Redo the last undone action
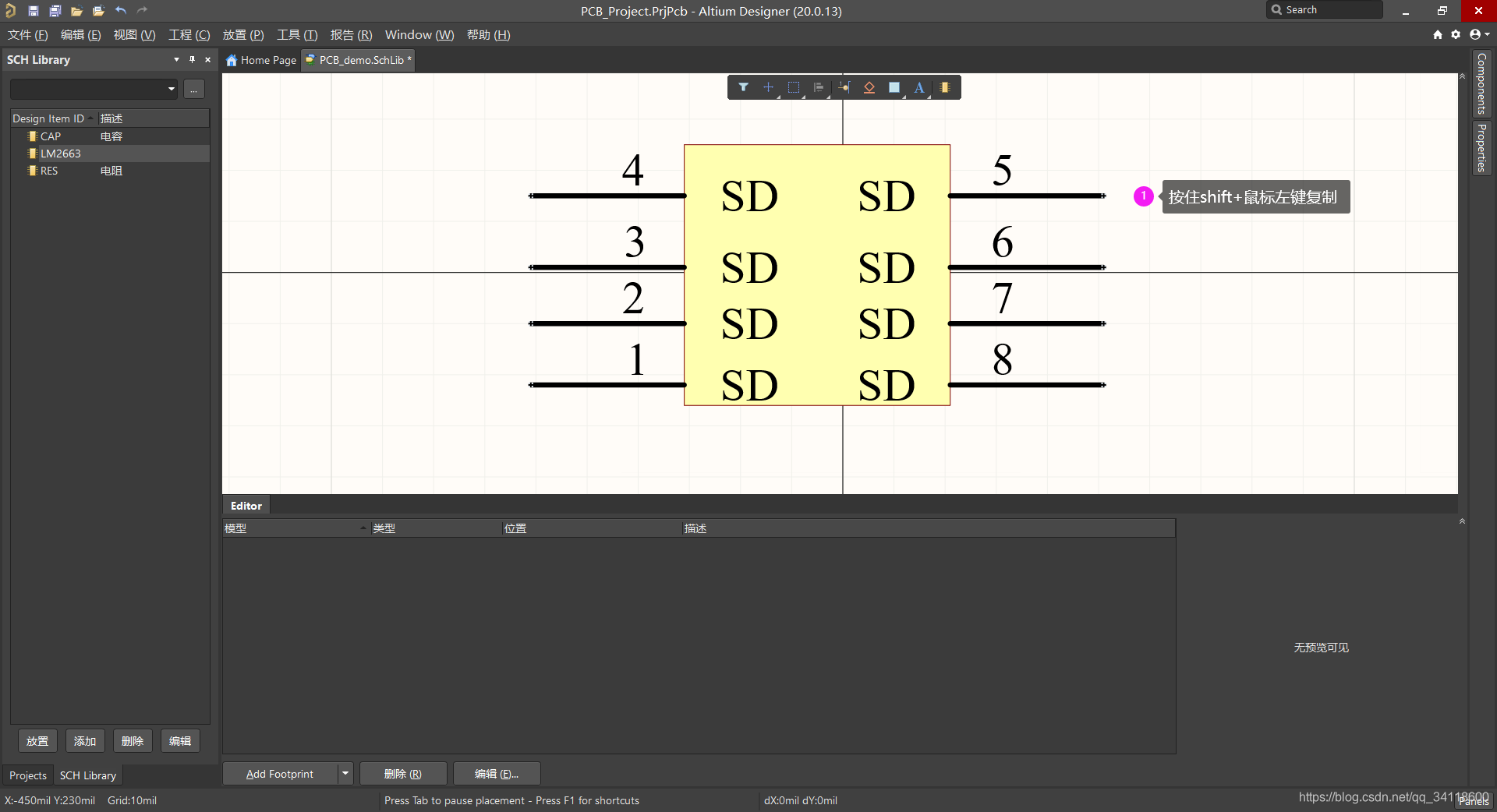This screenshot has width=1497, height=812. click(142, 10)
